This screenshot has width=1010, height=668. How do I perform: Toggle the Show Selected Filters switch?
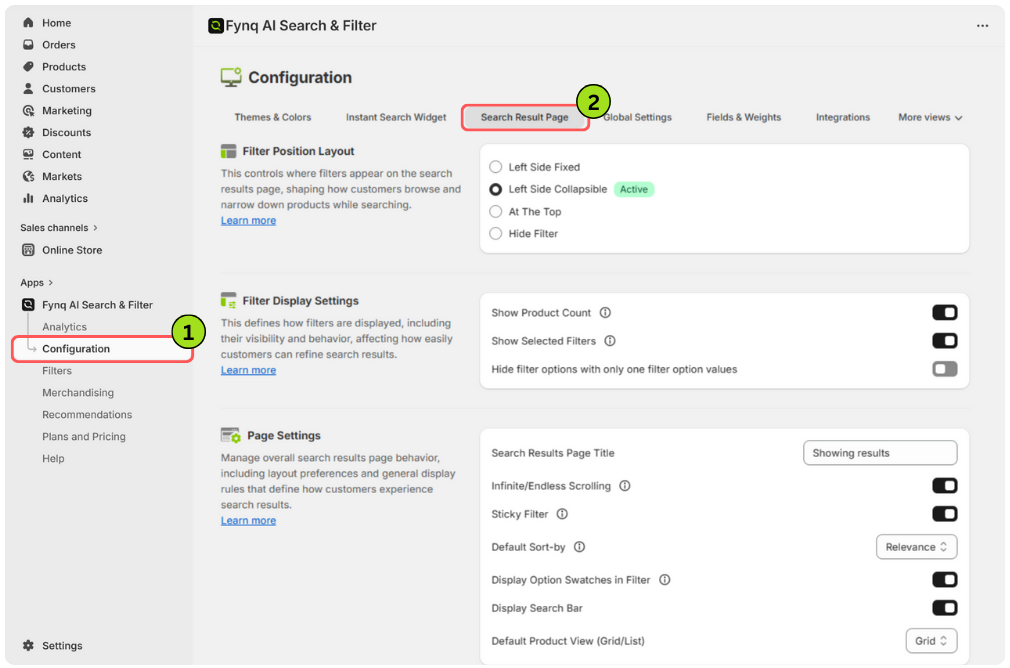pyautogui.click(x=944, y=341)
